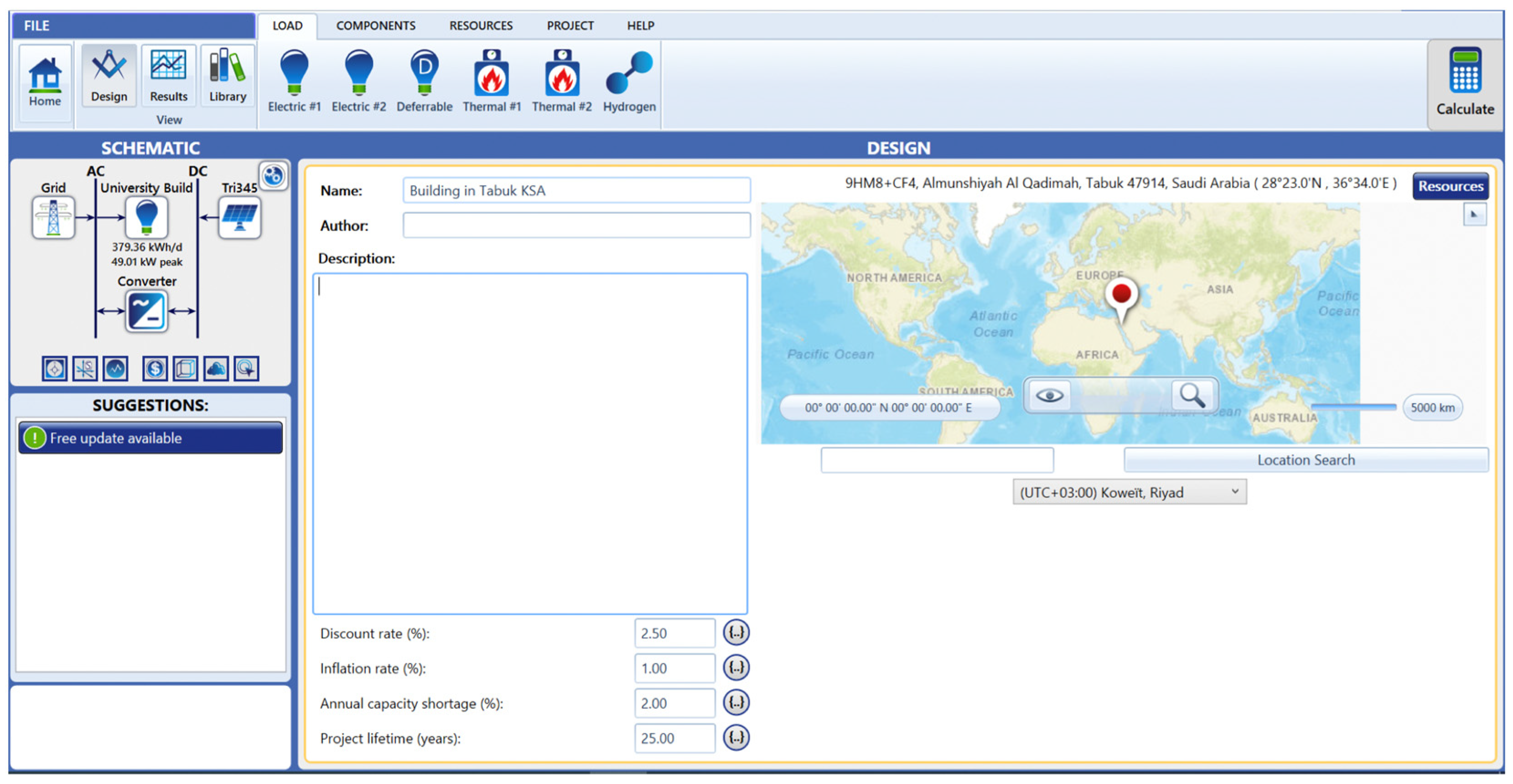Open the Emissions cloud icon

216,369
